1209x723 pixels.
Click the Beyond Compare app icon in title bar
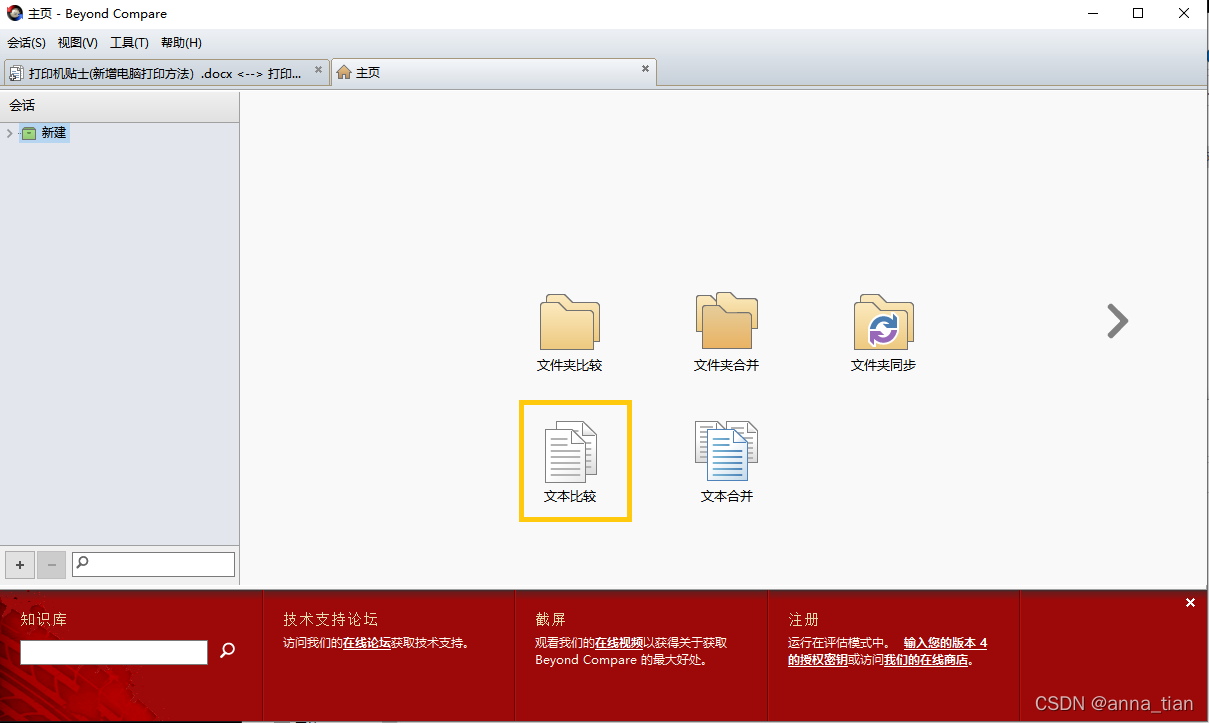(x=15, y=14)
